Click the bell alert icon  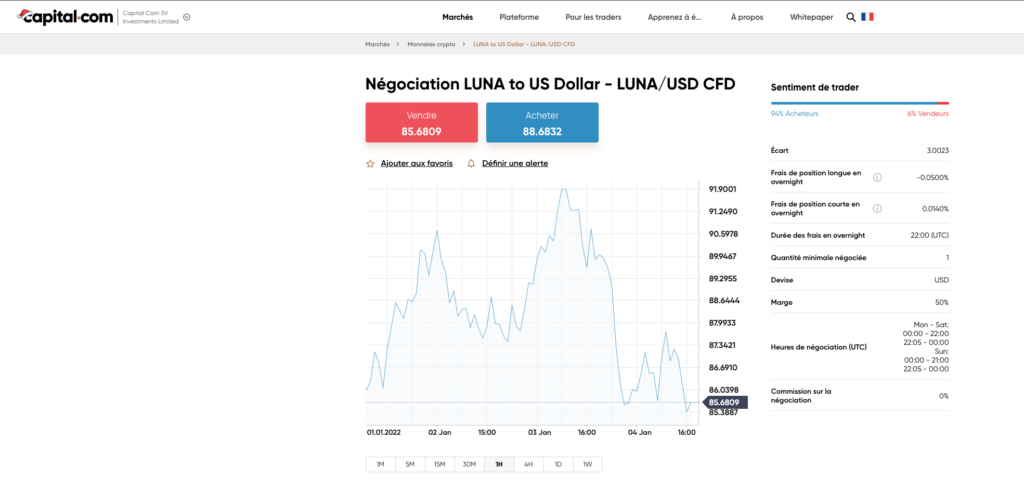(x=471, y=164)
